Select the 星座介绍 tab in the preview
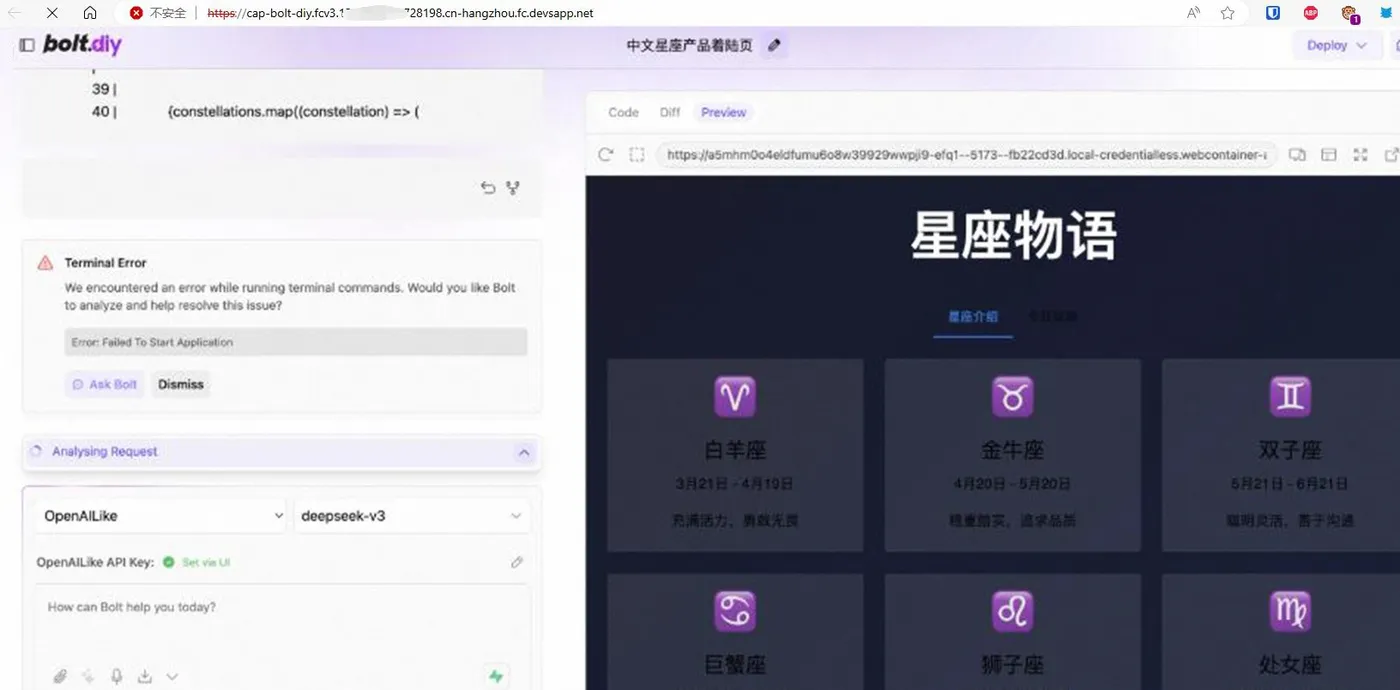This screenshot has height=690, width=1400. click(973, 317)
